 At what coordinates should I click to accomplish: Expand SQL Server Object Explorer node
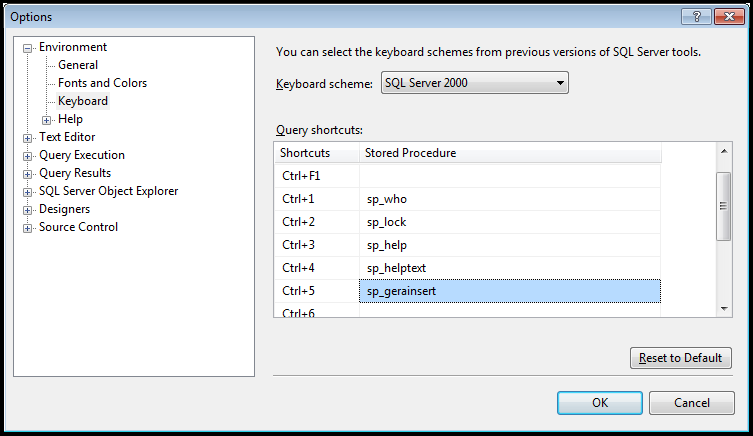tap(28, 192)
